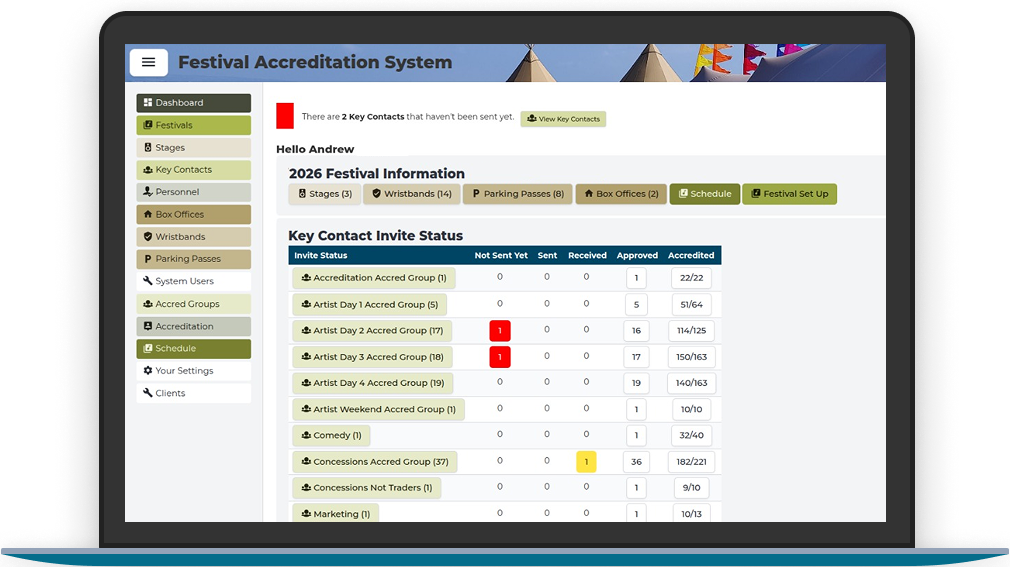Open Schedule in the sidebar
This screenshot has height=567, width=1010.
coord(193,349)
